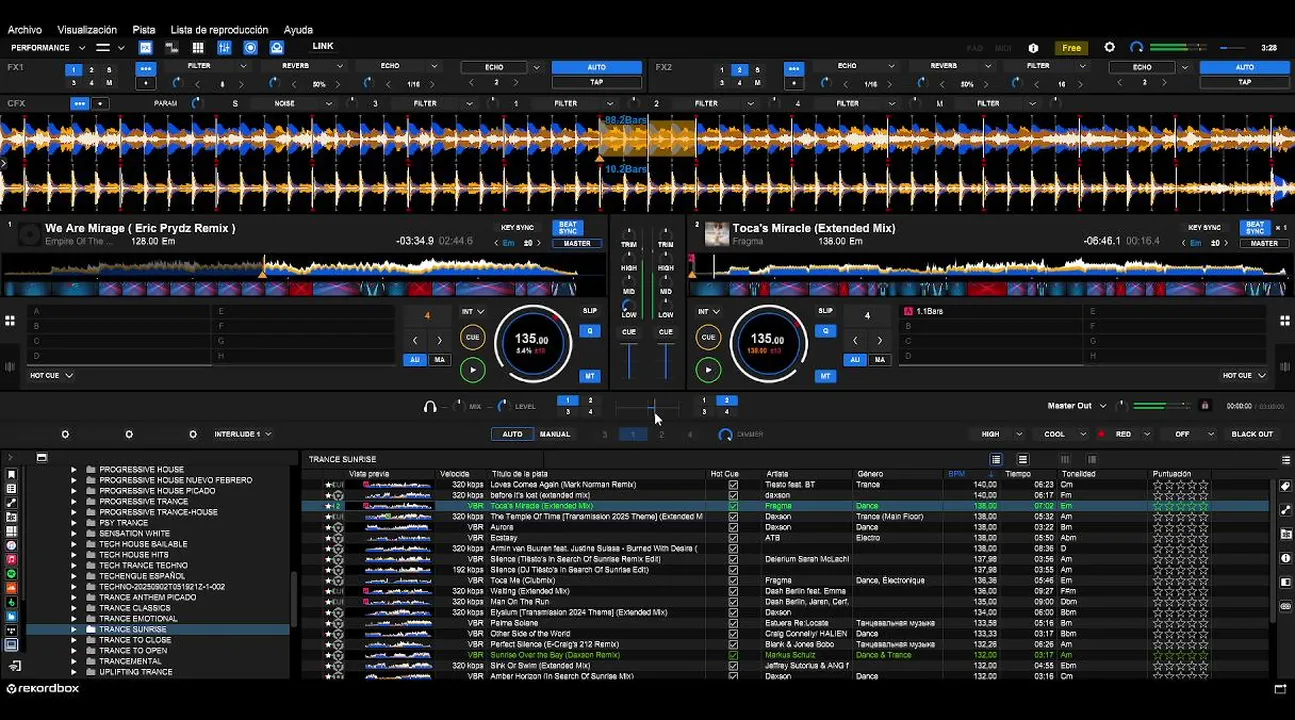Click the track list view icon above BPM column
This screenshot has width=1295, height=720.
pos(996,459)
